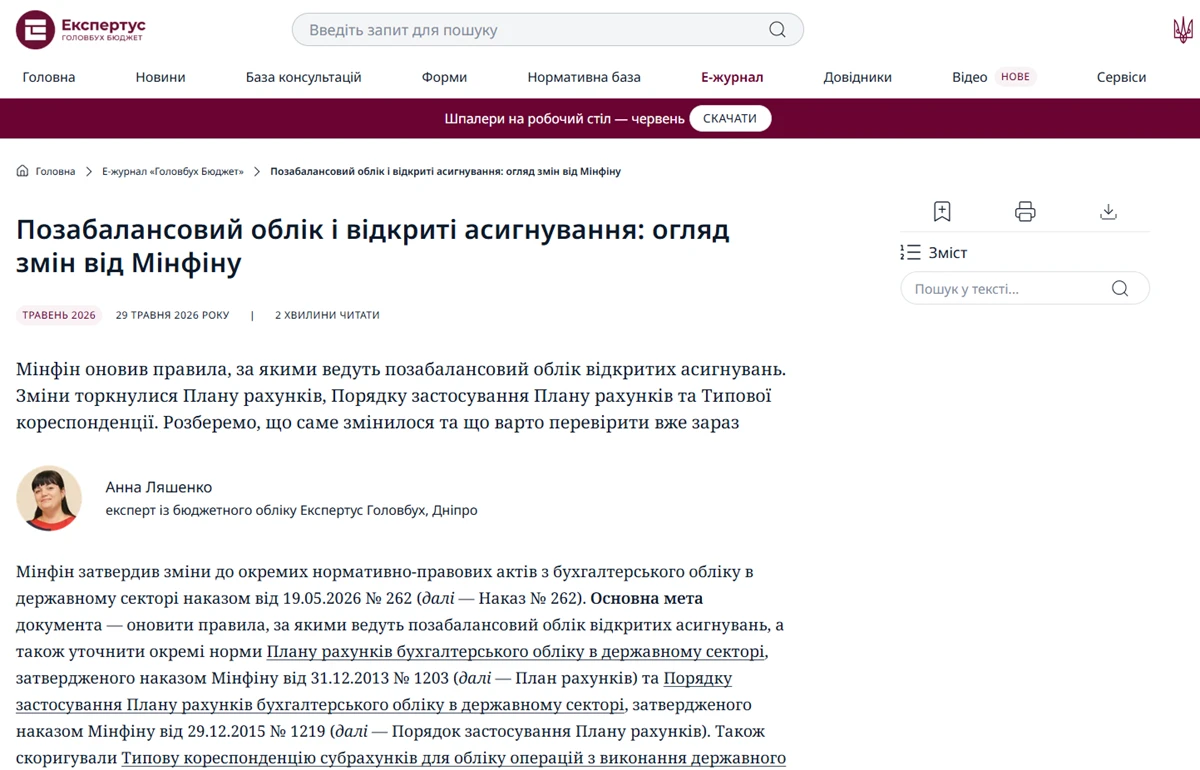Screen dimensions: 1200x770
Task: Open the Новини menu item
Action: (x=161, y=77)
